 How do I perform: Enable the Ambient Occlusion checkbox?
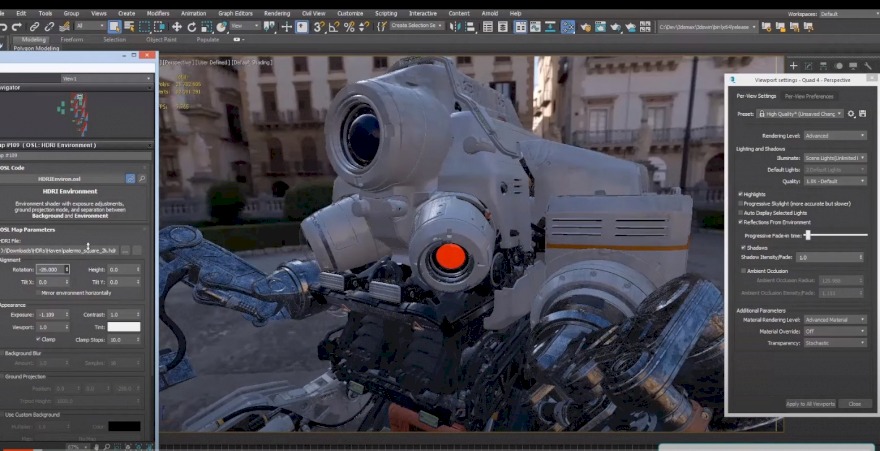(x=741, y=270)
